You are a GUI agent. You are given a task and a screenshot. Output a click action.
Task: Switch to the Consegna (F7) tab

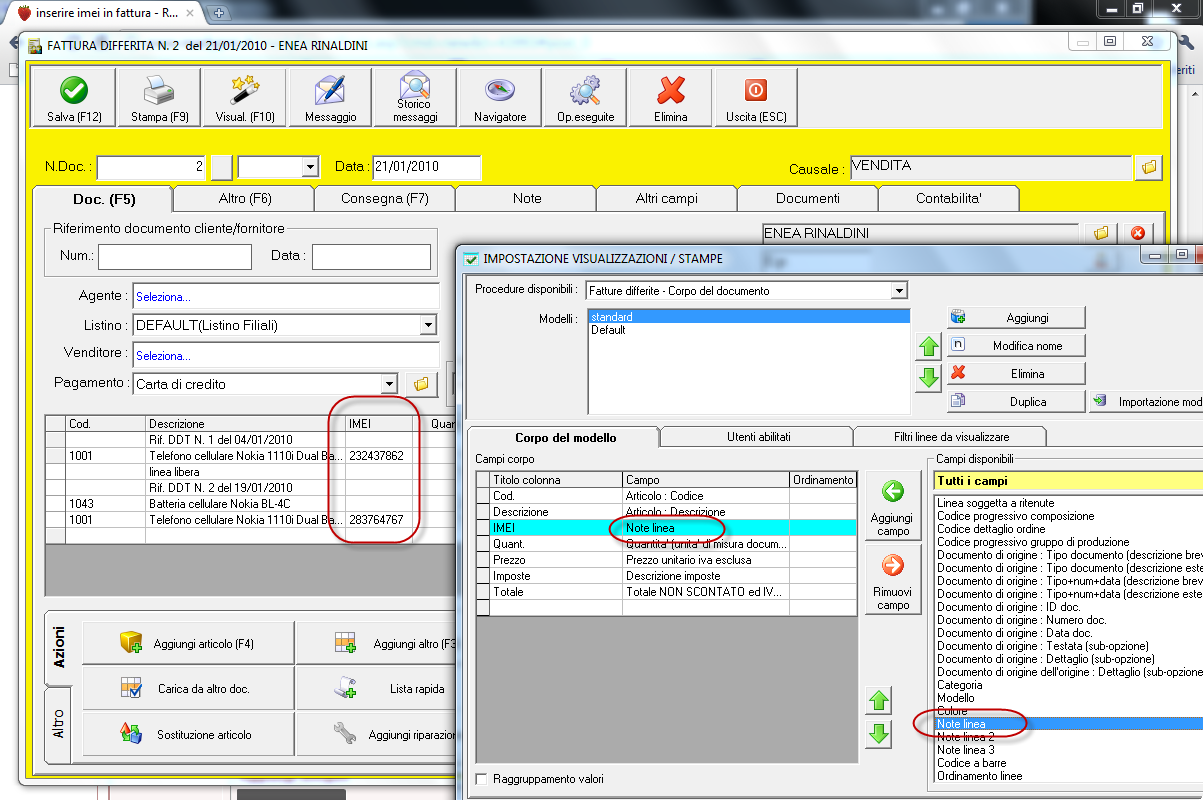(x=385, y=198)
